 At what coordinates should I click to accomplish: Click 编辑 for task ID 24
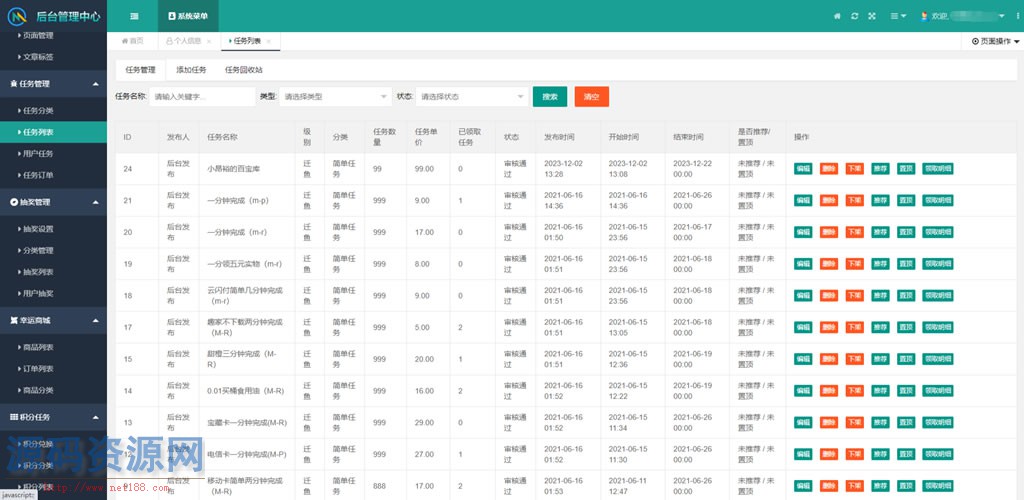click(803, 168)
